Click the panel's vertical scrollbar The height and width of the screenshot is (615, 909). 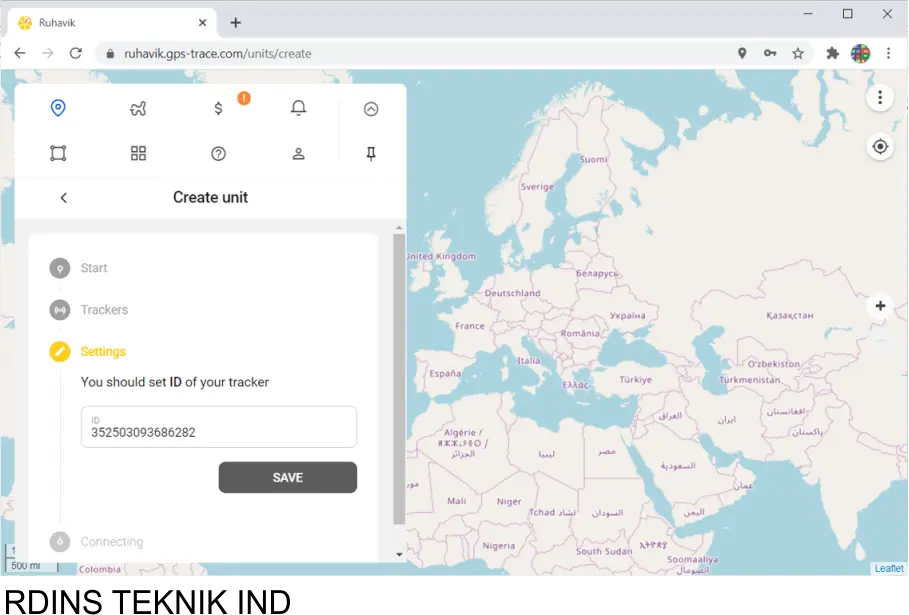point(399,380)
